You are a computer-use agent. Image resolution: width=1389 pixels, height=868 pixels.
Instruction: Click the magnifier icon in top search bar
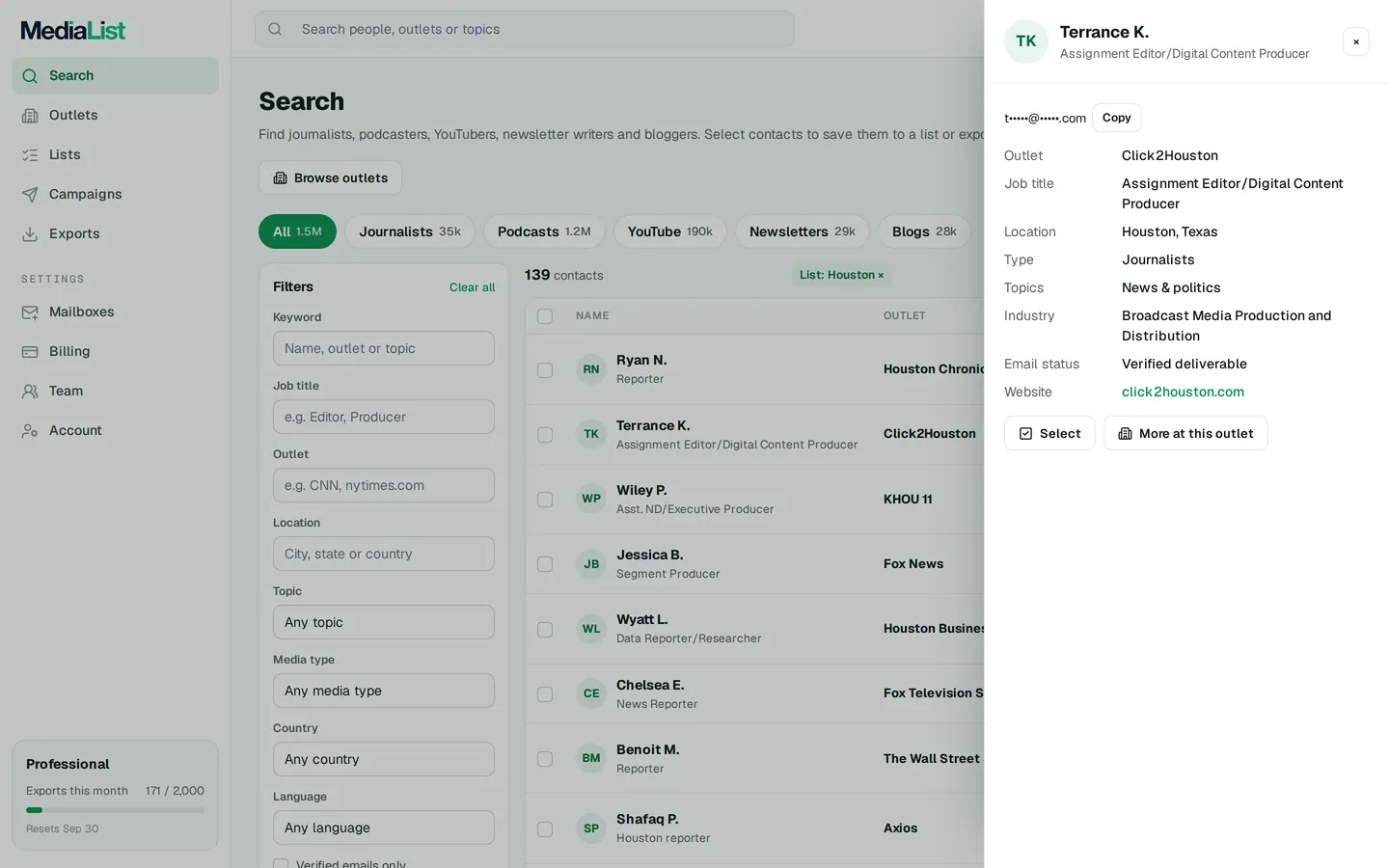275,29
